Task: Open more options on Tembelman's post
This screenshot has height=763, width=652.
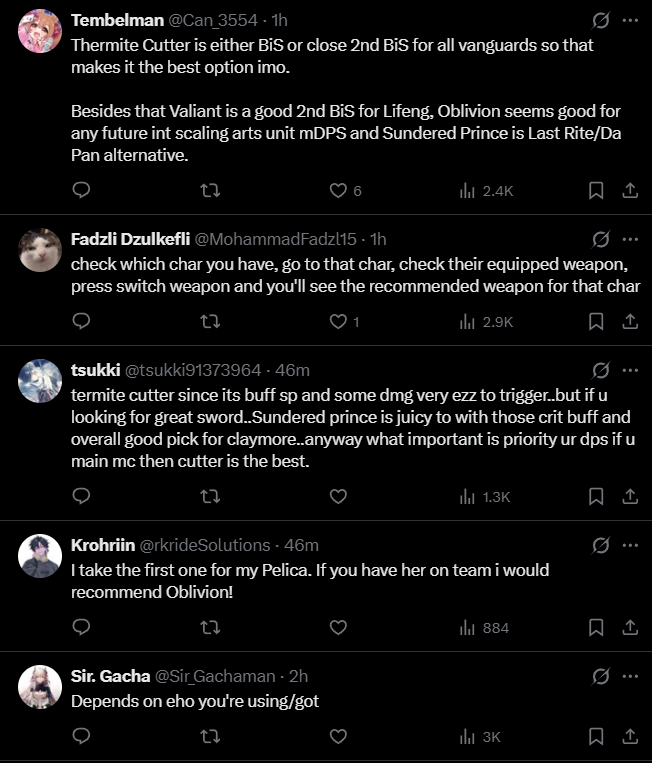Action: [x=630, y=20]
